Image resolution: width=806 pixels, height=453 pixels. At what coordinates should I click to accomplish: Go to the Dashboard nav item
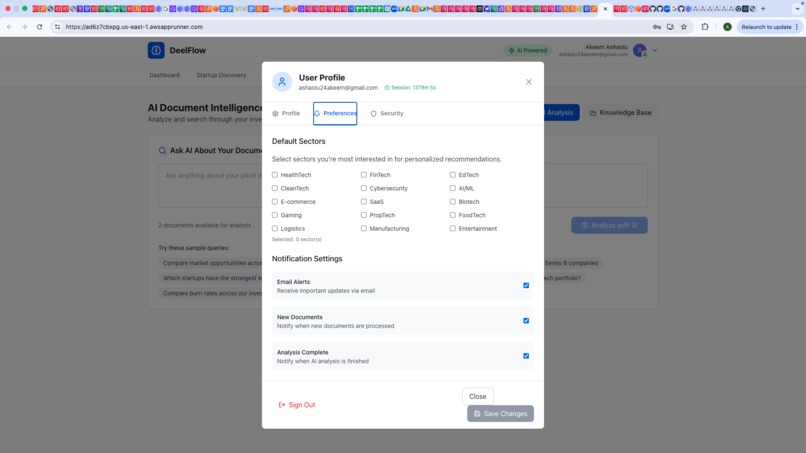tap(164, 75)
